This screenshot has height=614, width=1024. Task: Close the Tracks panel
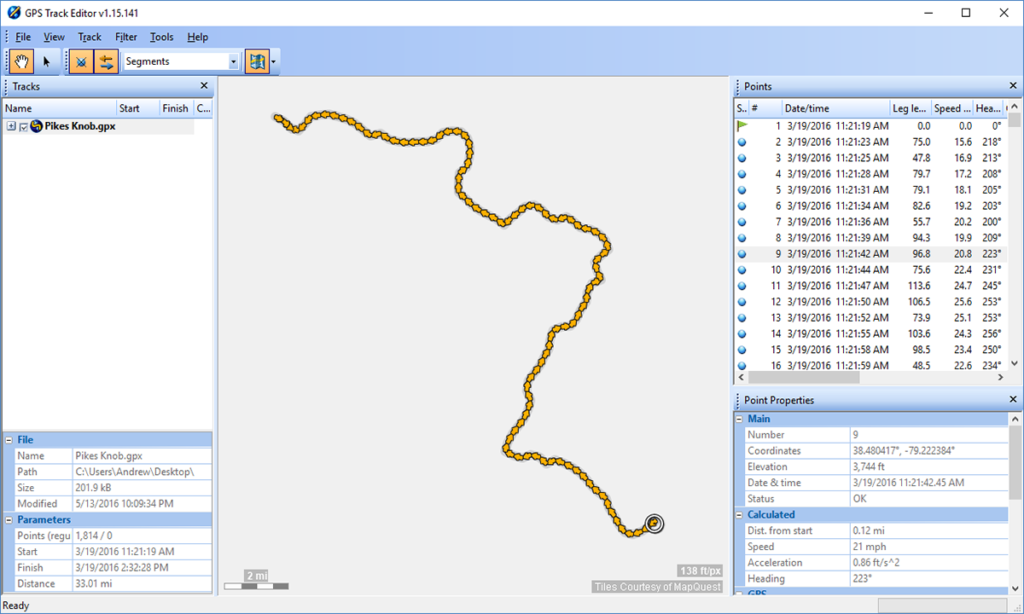point(204,86)
